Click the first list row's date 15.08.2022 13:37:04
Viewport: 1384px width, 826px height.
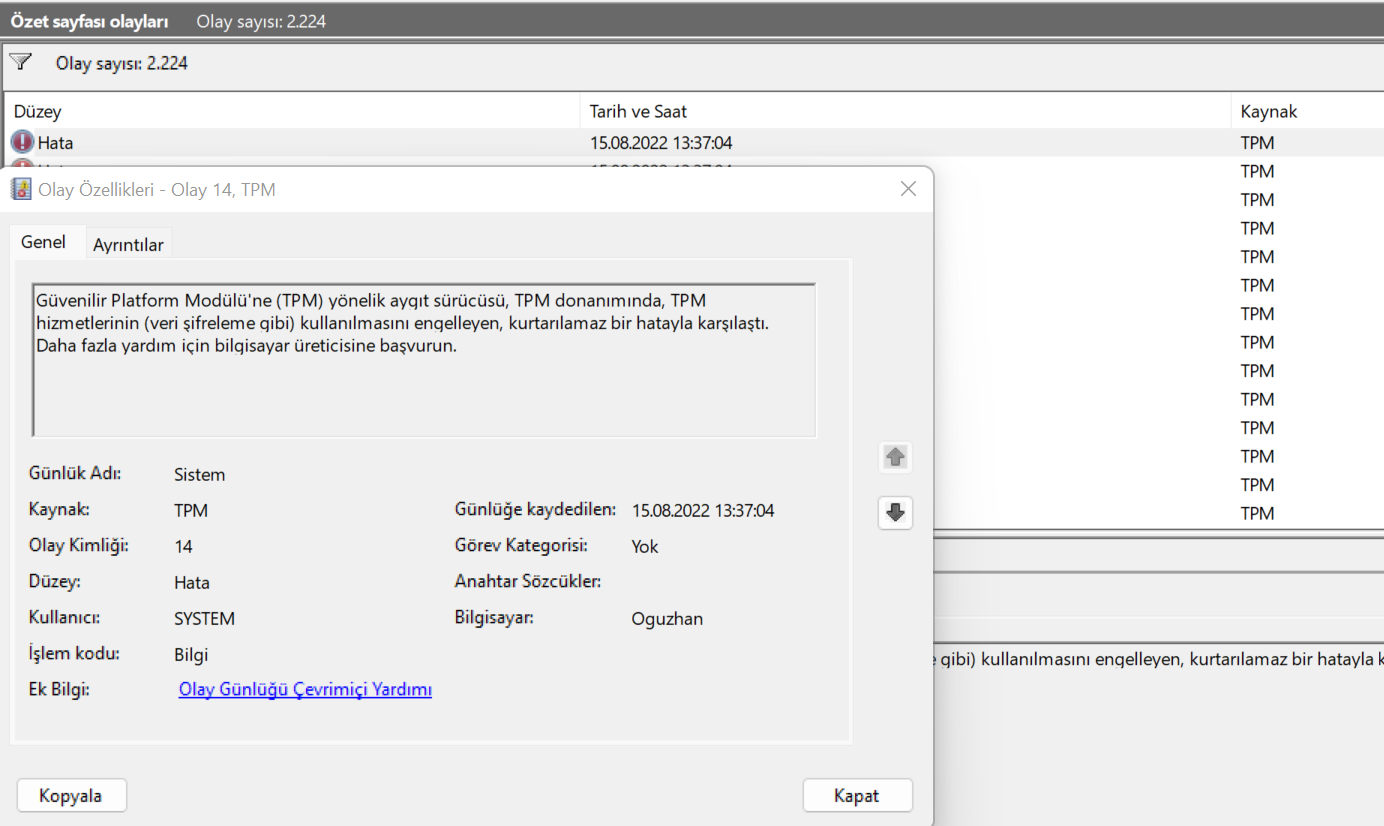pos(661,143)
